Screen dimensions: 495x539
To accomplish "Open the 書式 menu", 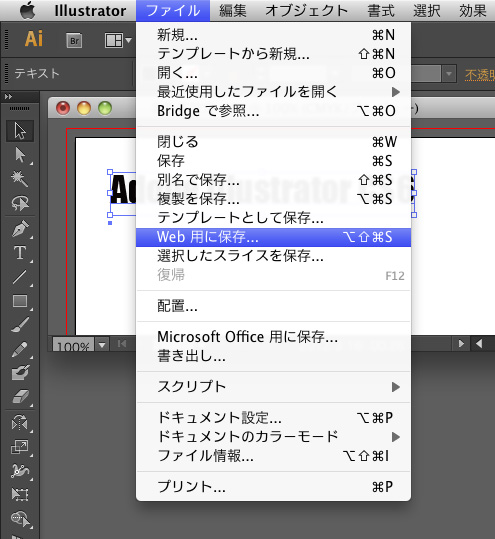I will [x=381, y=11].
